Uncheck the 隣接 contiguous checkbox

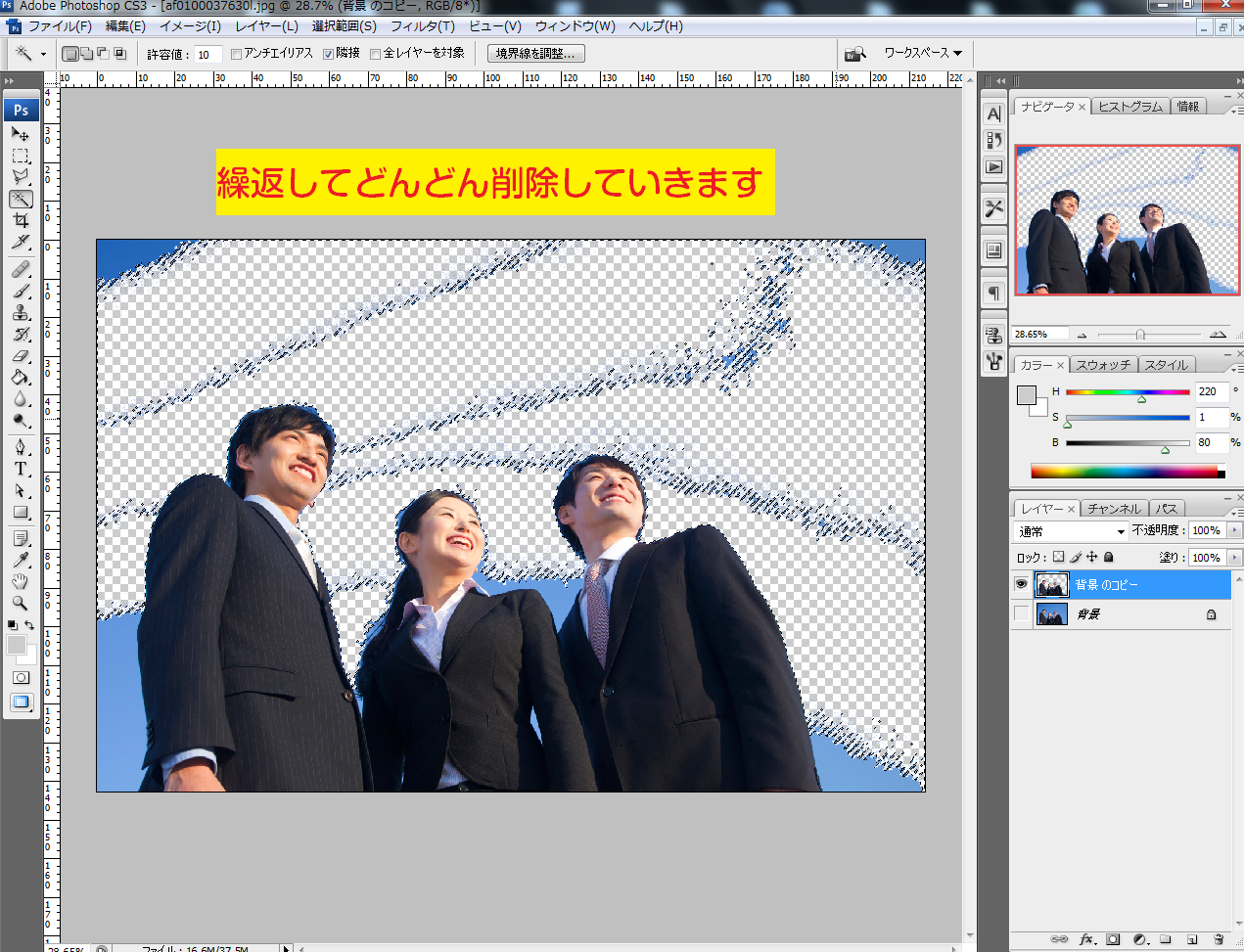pyautogui.click(x=329, y=54)
